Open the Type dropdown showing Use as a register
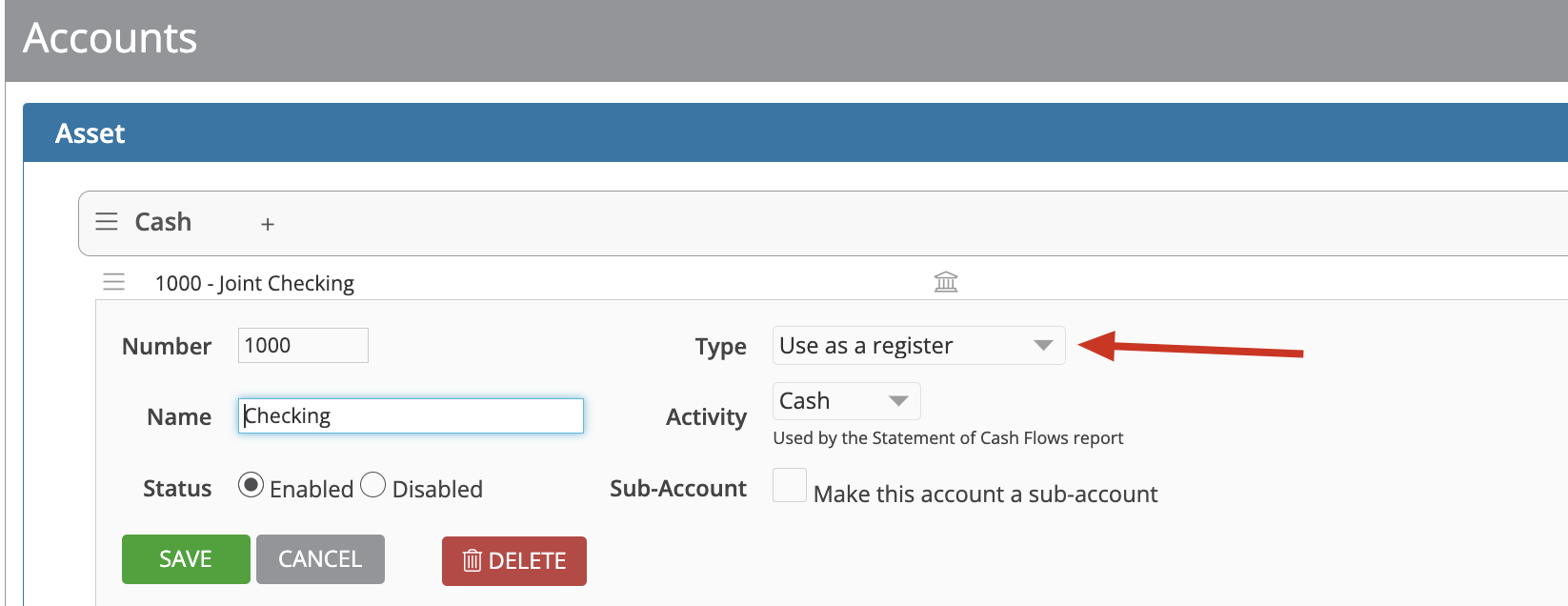Screen dimensions: 1568x606 (x=917, y=345)
